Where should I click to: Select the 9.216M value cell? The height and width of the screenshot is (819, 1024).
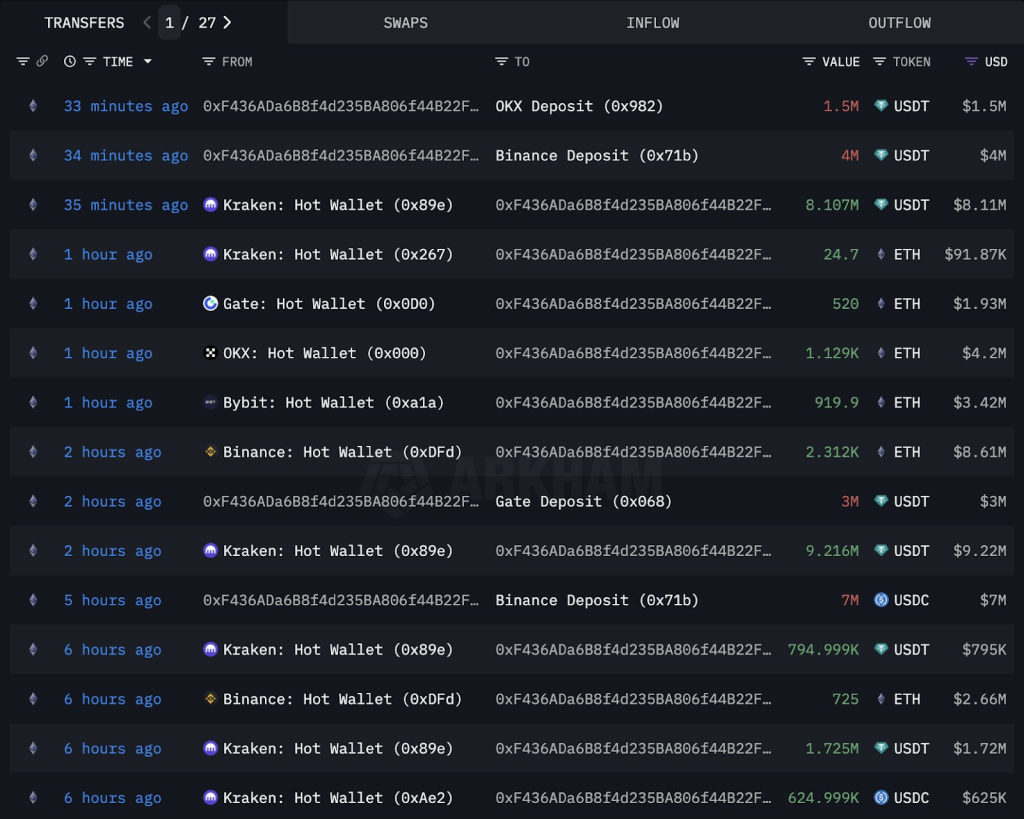tap(832, 551)
